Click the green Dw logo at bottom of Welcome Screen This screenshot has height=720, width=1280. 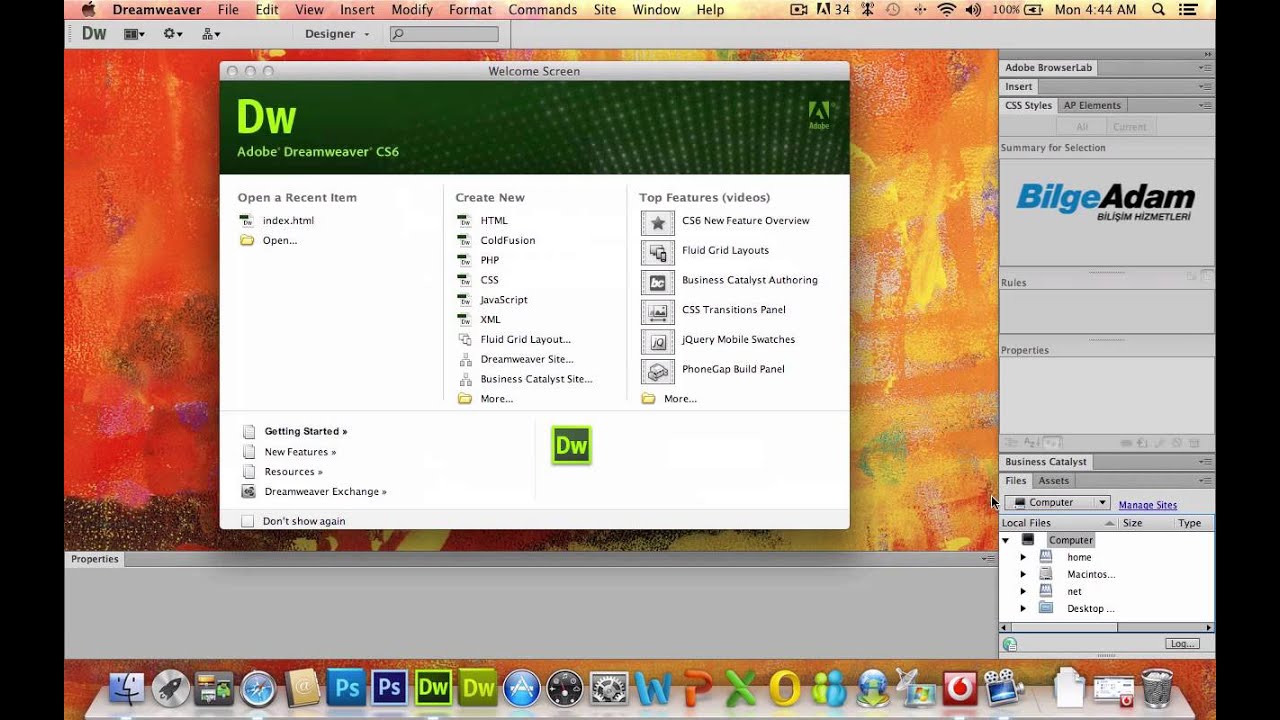(571, 445)
